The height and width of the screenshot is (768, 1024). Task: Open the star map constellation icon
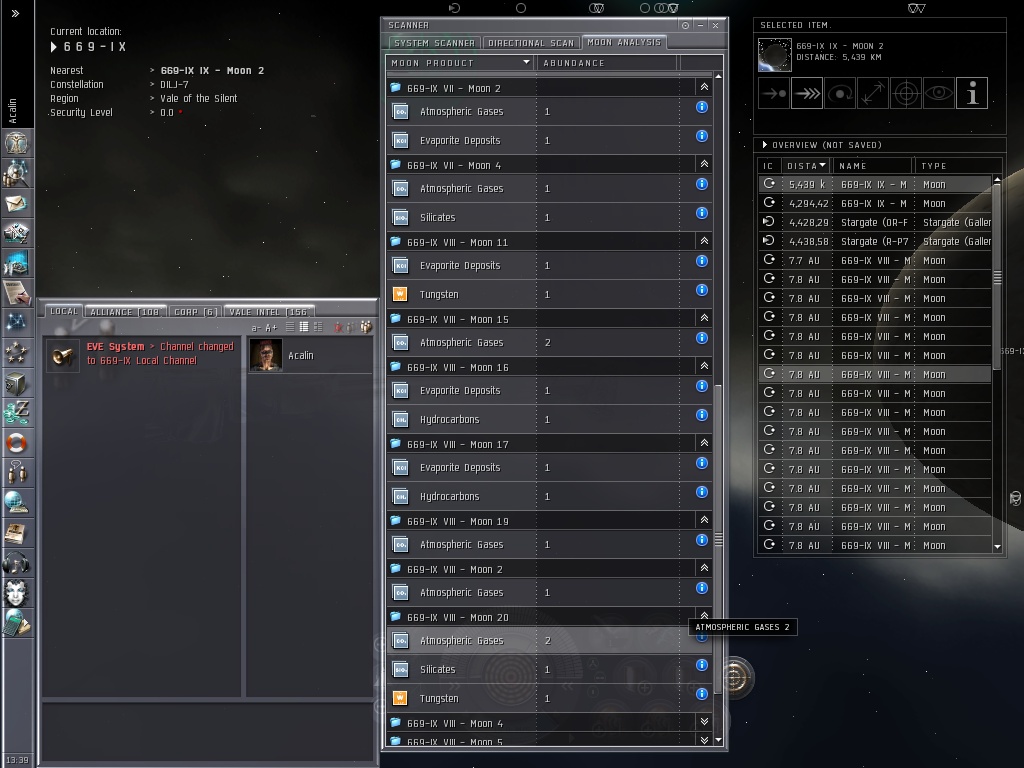tap(16, 323)
